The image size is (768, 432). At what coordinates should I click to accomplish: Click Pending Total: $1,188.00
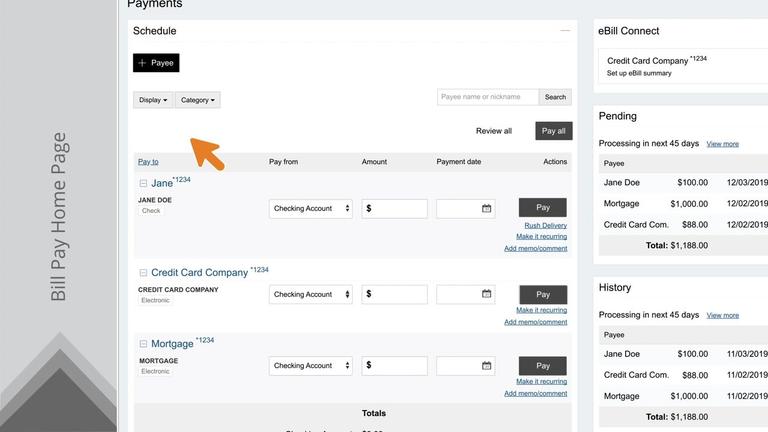(x=676, y=245)
